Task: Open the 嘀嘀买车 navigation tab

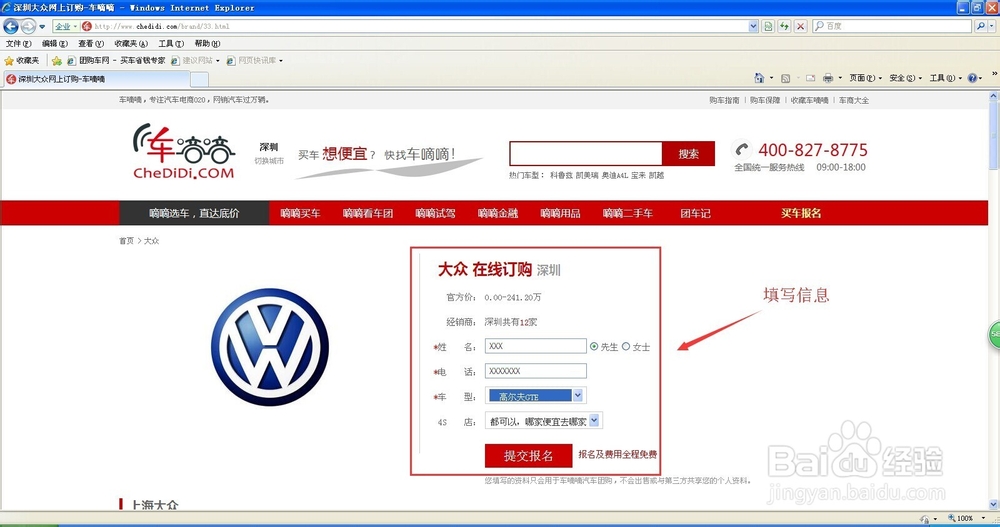Action: 300,213
